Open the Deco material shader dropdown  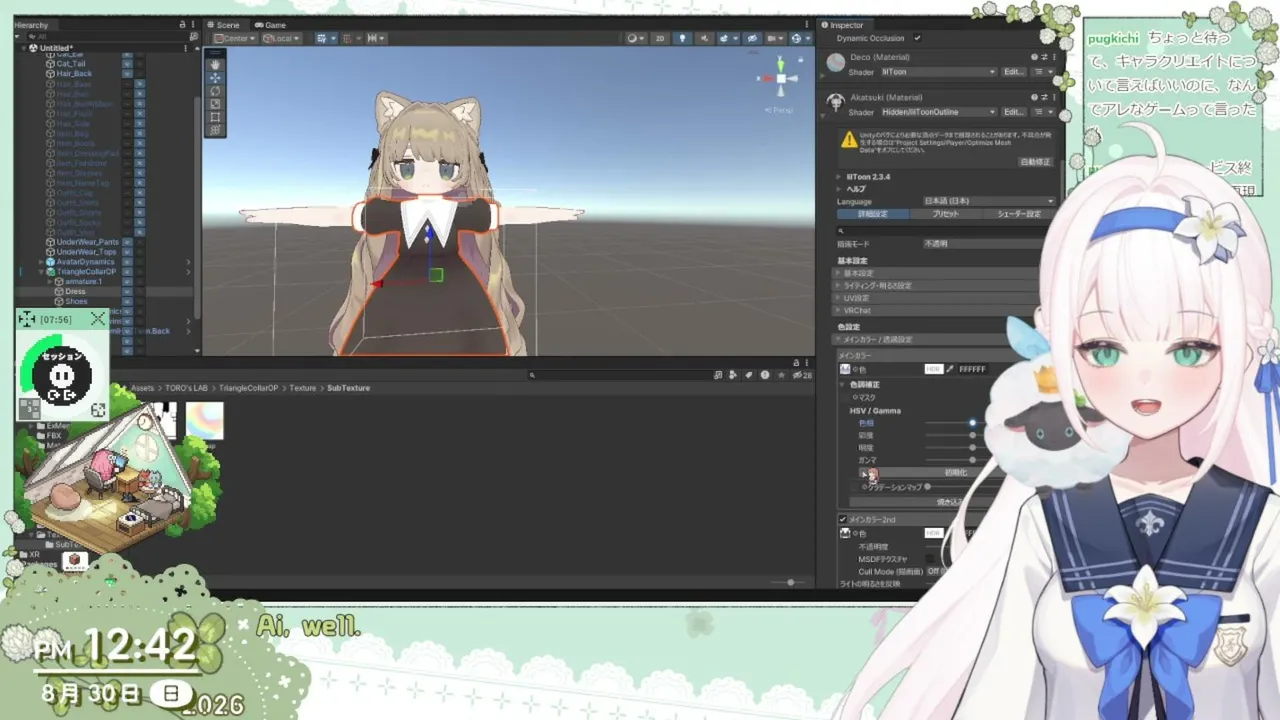click(x=938, y=72)
